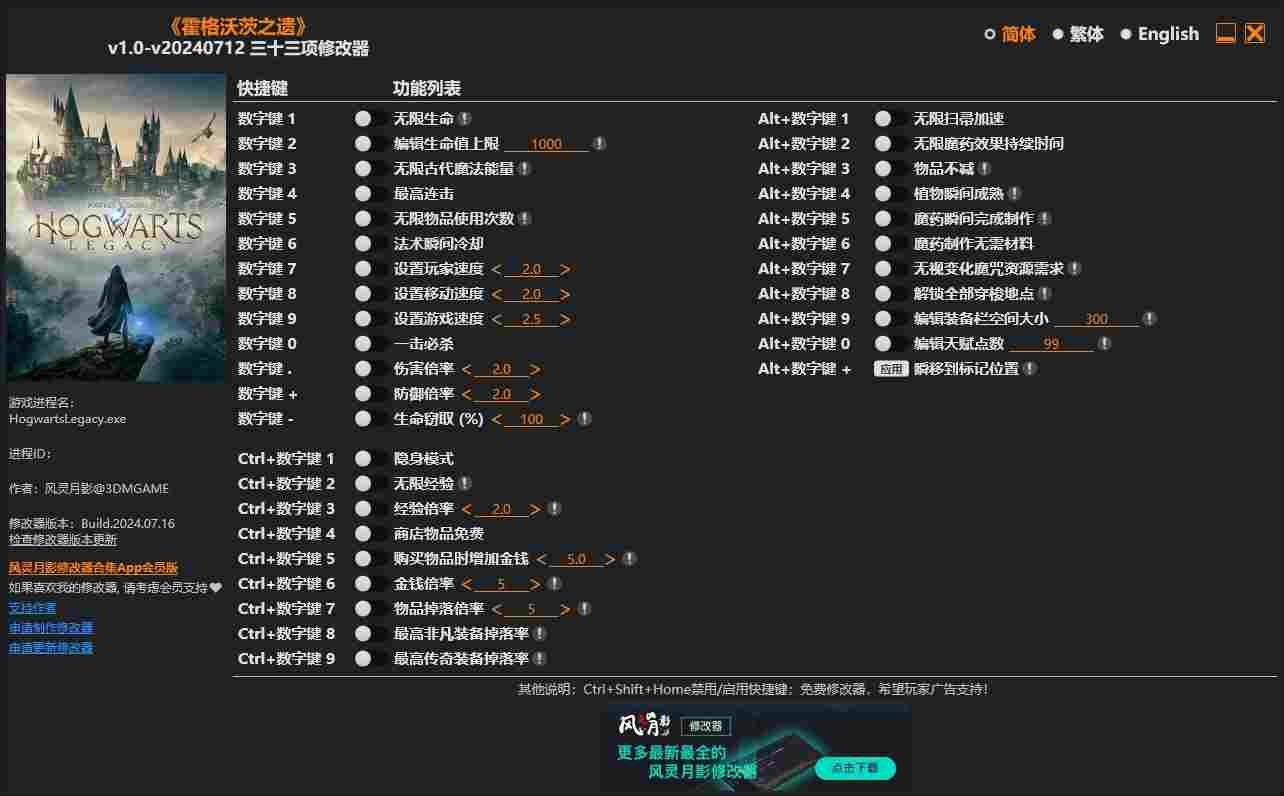Click info icon beside 植物瞬间成熟

tap(1014, 193)
